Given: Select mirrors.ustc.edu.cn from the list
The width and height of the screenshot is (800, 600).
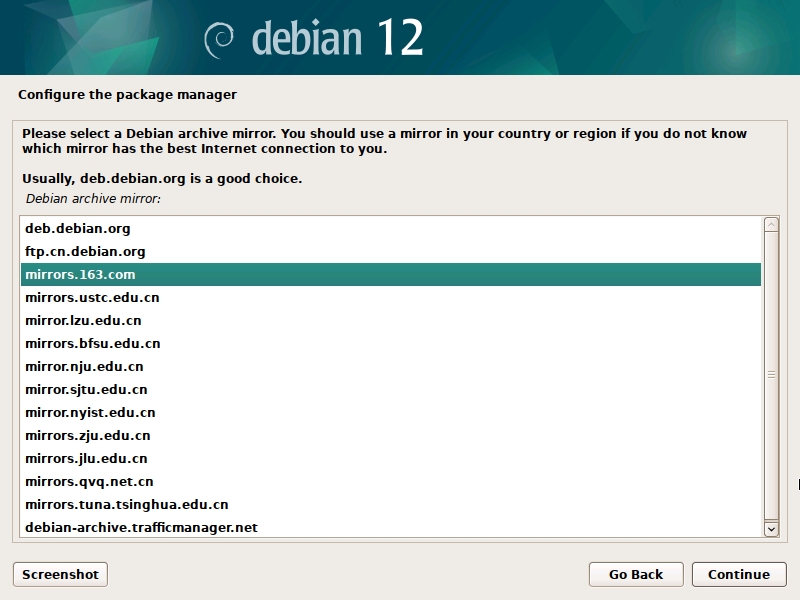Looking at the screenshot, I should (x=92, y=298).
